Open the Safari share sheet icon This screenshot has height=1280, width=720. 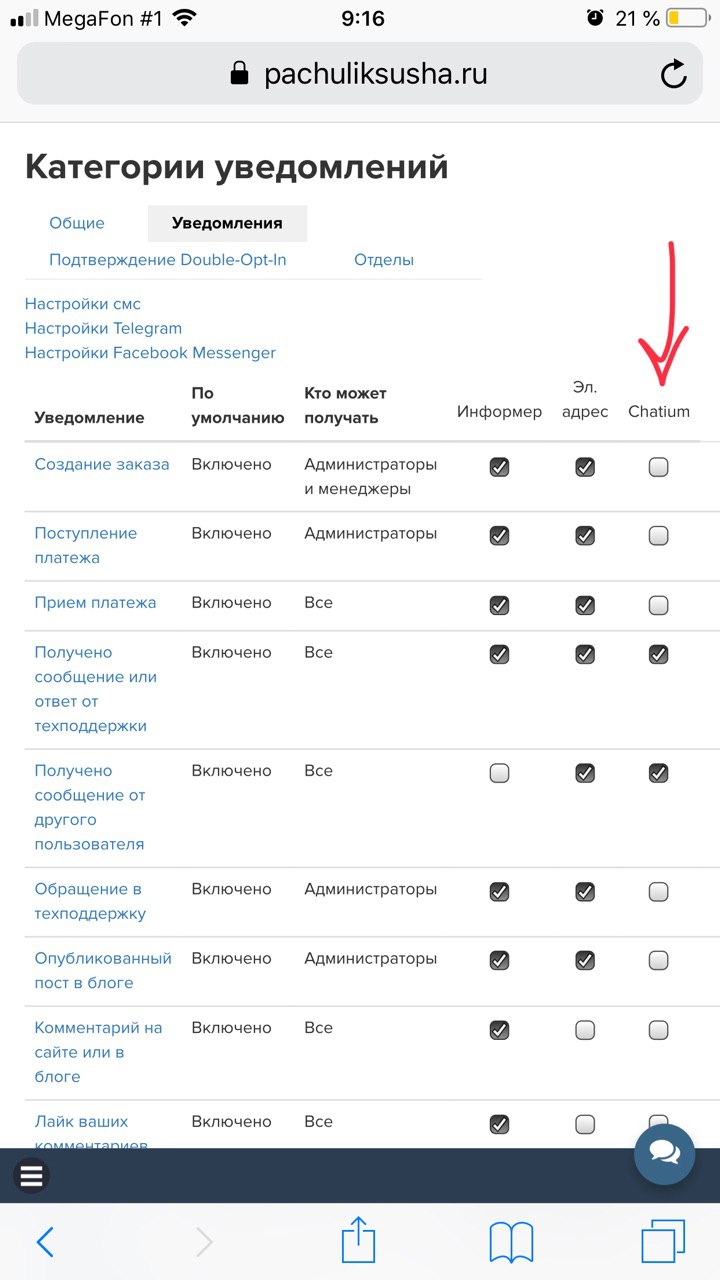click(359, 1241)
